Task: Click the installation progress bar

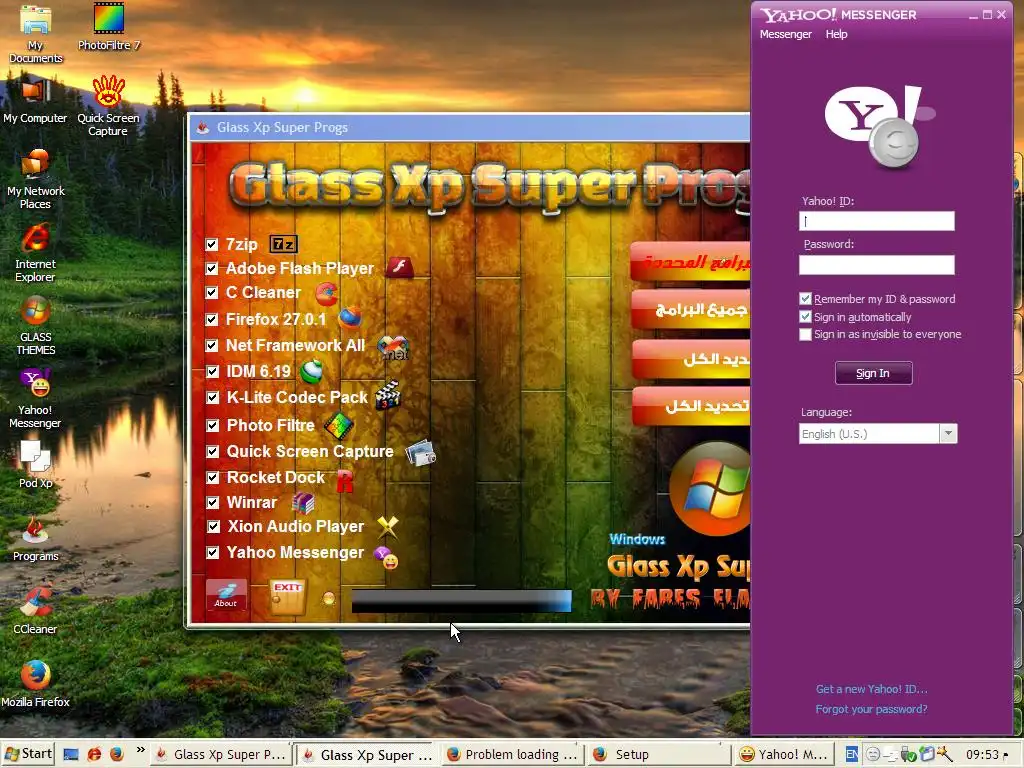Action: click(461, 601)
